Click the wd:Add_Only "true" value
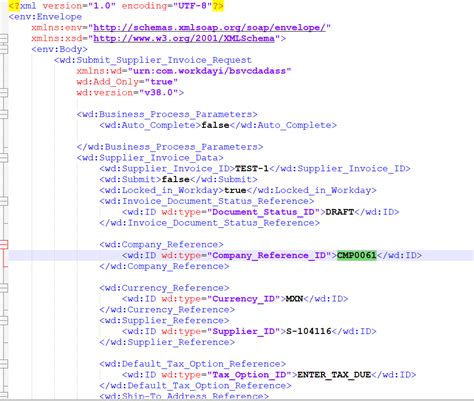474x401 pixels. pyautogui.click(x=161, y=82)
